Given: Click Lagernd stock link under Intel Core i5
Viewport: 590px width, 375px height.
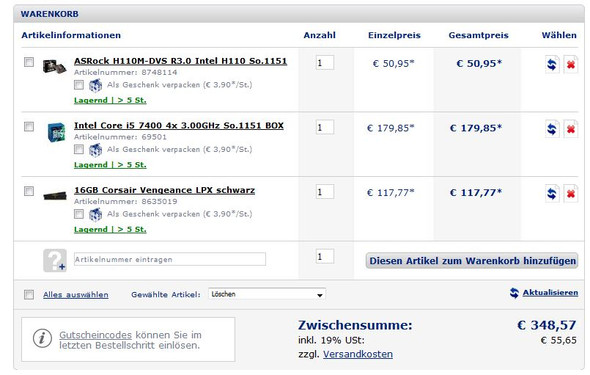Looking at the screenshot, I should point(110,165).
